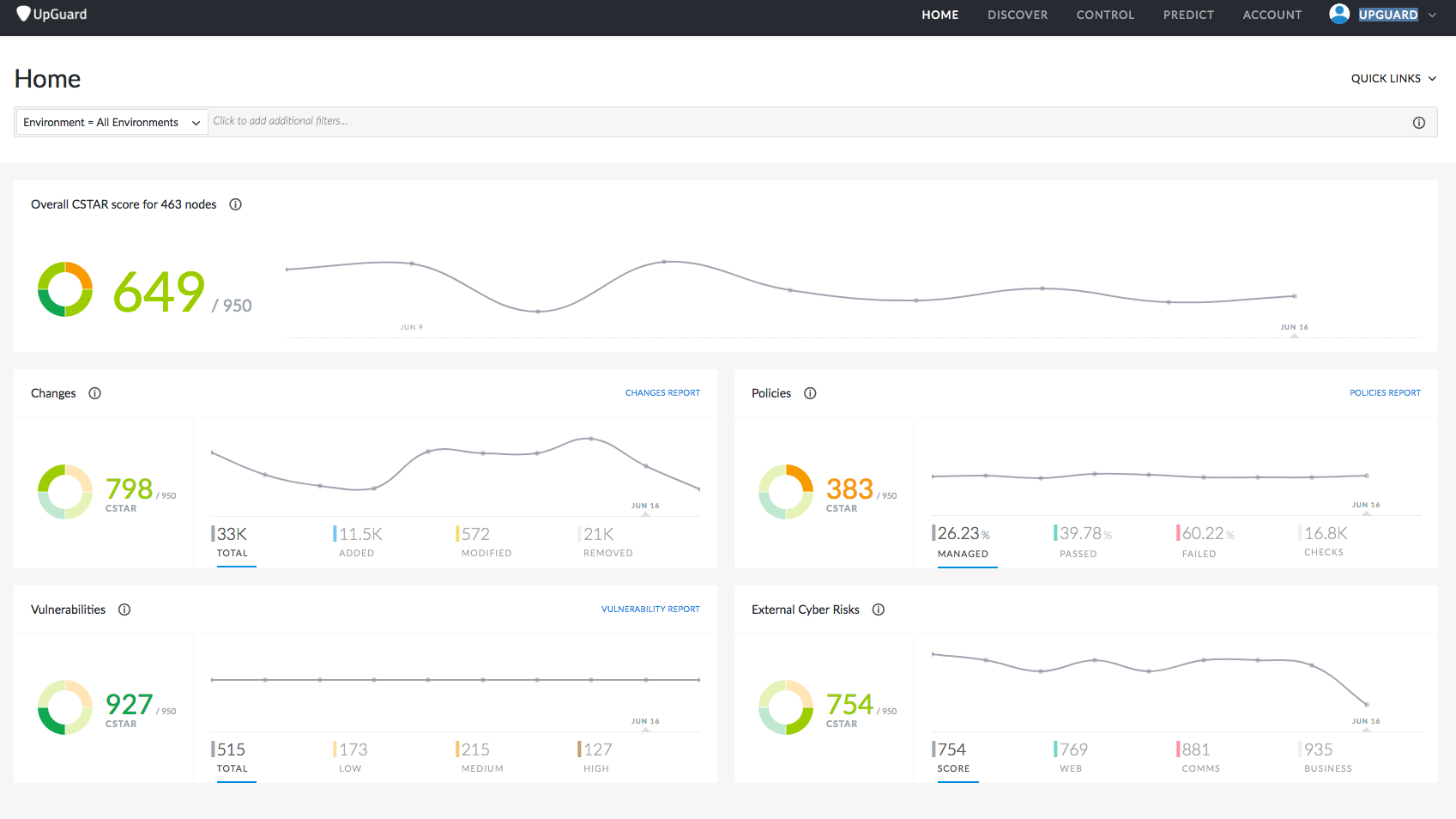Click the overall 649 CSTAR donut chart

tap(65, 289)
